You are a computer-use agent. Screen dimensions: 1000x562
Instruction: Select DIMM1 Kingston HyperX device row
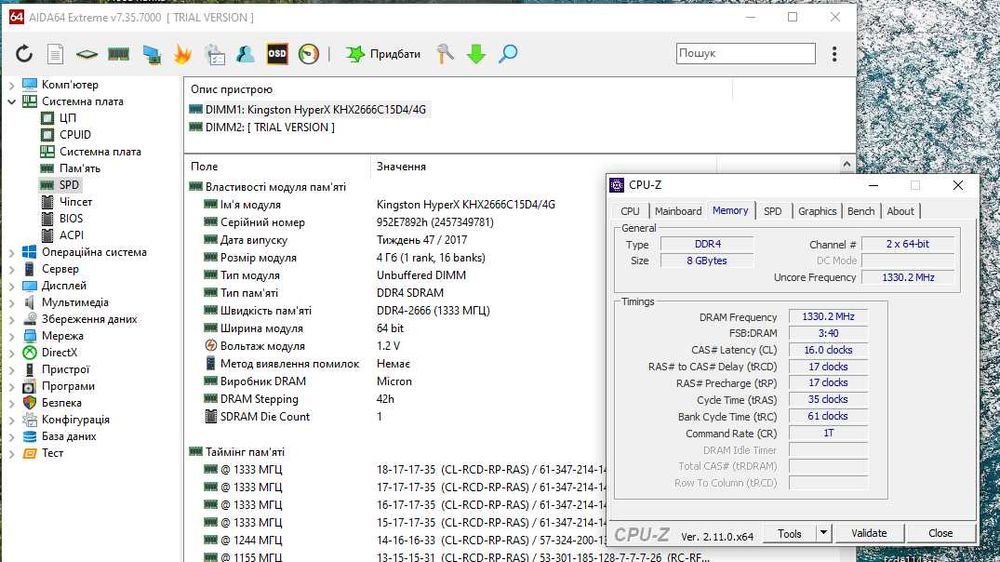point(309,110)
